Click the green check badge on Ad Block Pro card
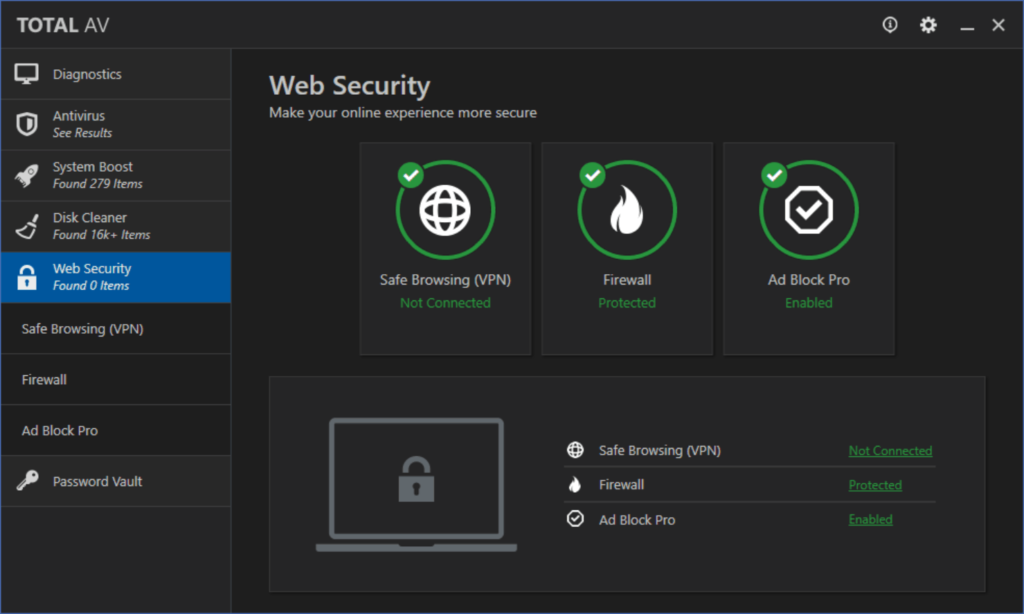 pos(774,175)
